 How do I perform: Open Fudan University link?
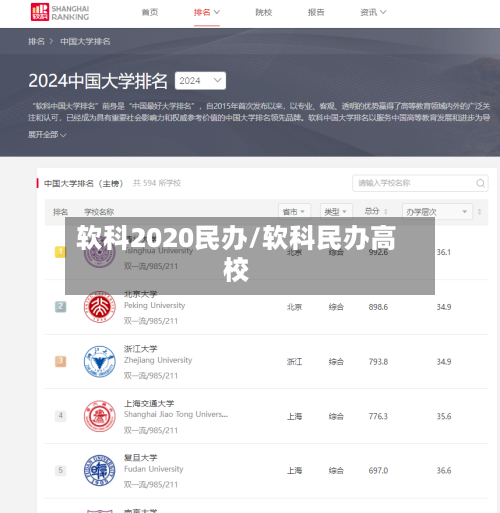[154, 469]
